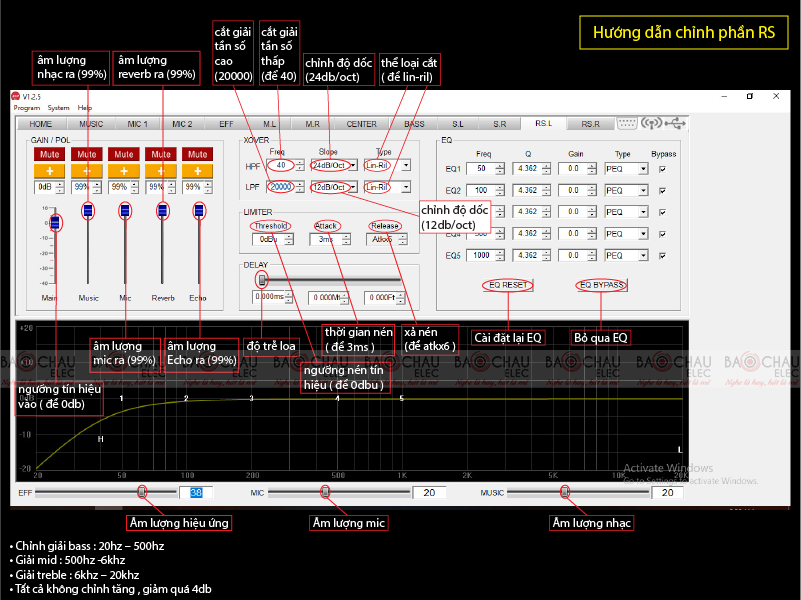
Task: Click the EQ1 Q value stepper arrows
Action: point(547,169)
